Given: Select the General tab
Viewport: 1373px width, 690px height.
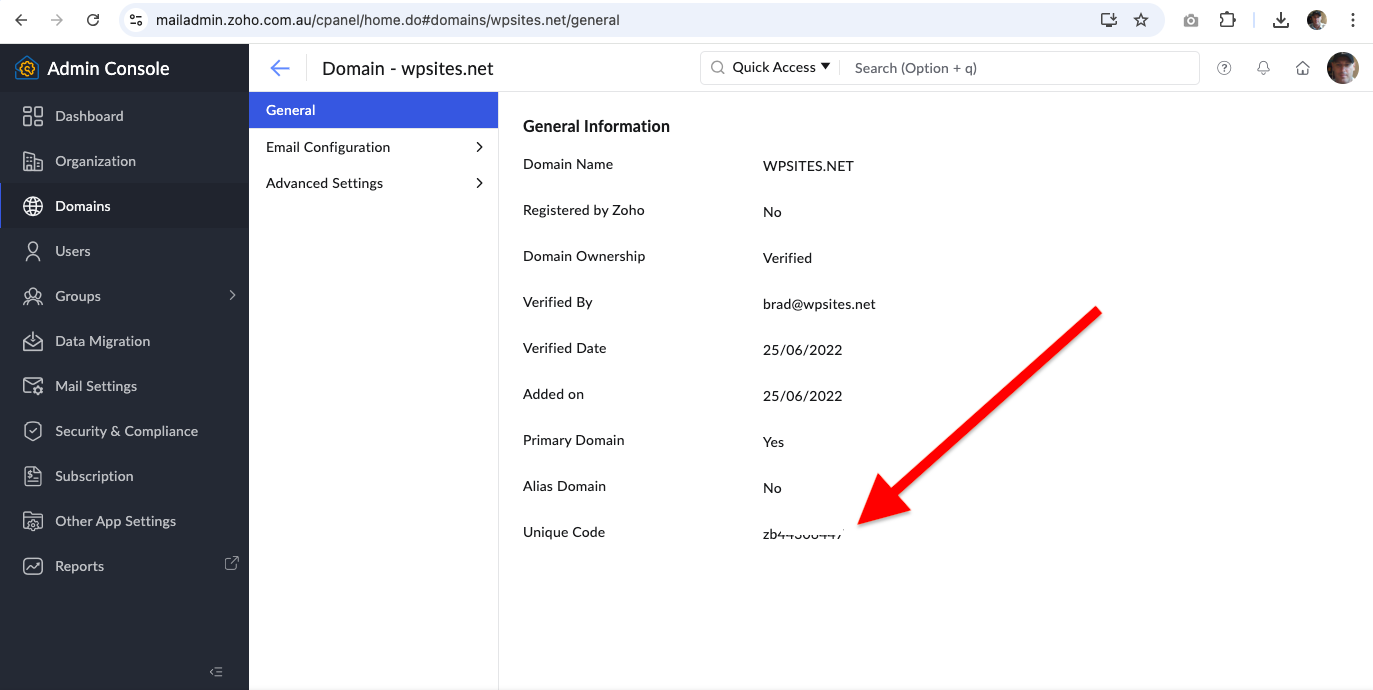Looking at the screenshot, I should 373,110.
